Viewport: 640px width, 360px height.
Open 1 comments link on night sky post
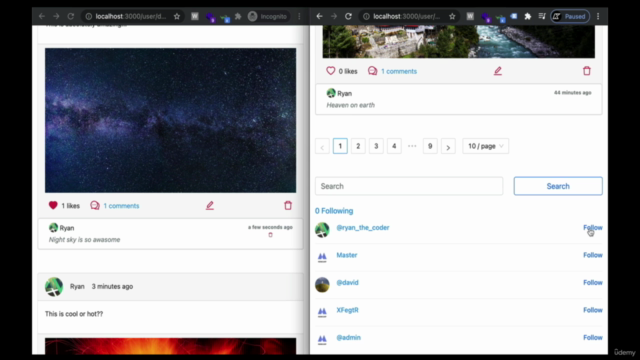tap(121, 206)
